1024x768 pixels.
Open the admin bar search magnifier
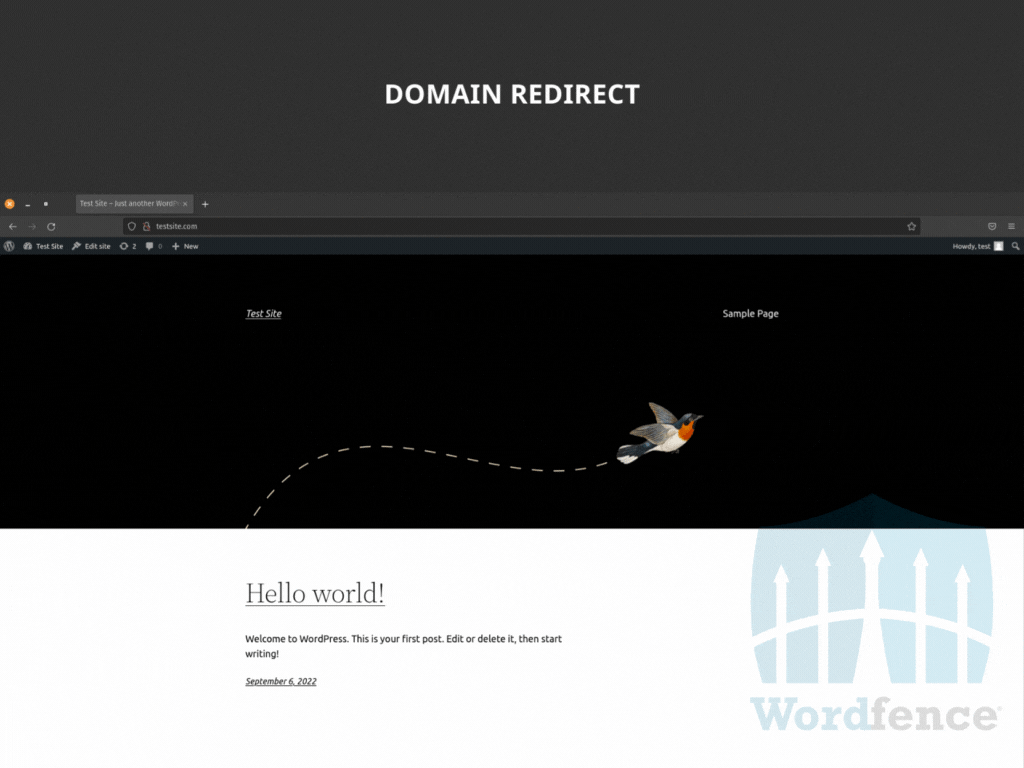pyautogui.click(x=1016, y=246)
